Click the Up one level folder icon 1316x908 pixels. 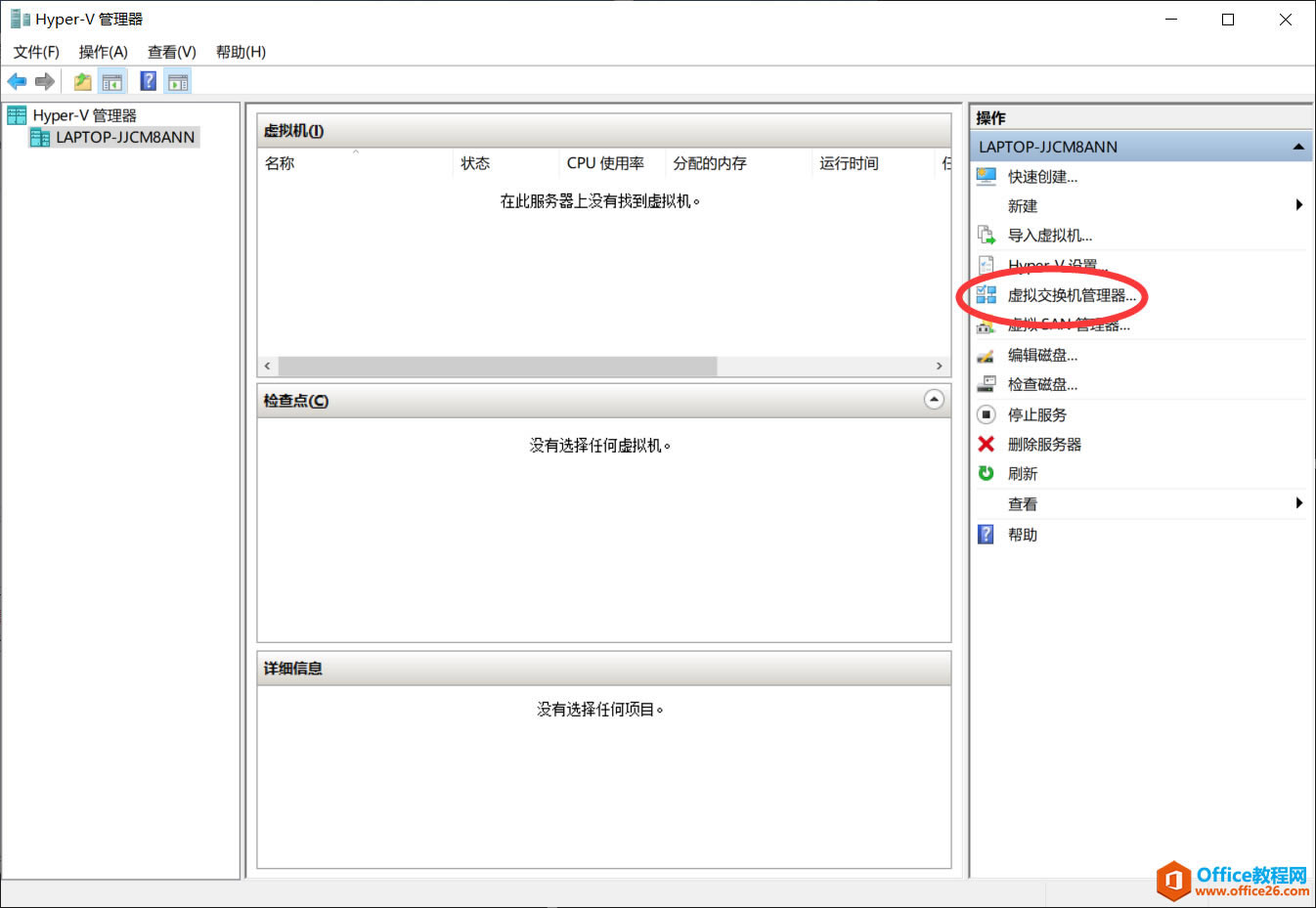(82, 81)
